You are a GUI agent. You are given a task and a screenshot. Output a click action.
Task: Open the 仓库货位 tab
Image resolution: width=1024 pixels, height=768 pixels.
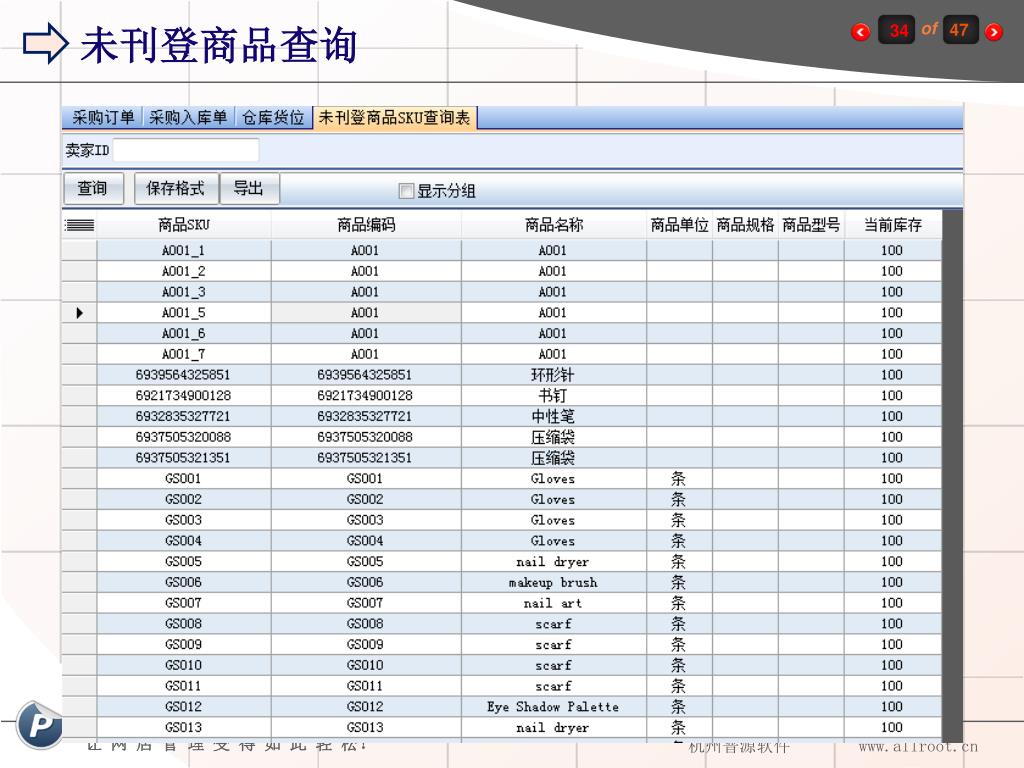pos(273,118)
